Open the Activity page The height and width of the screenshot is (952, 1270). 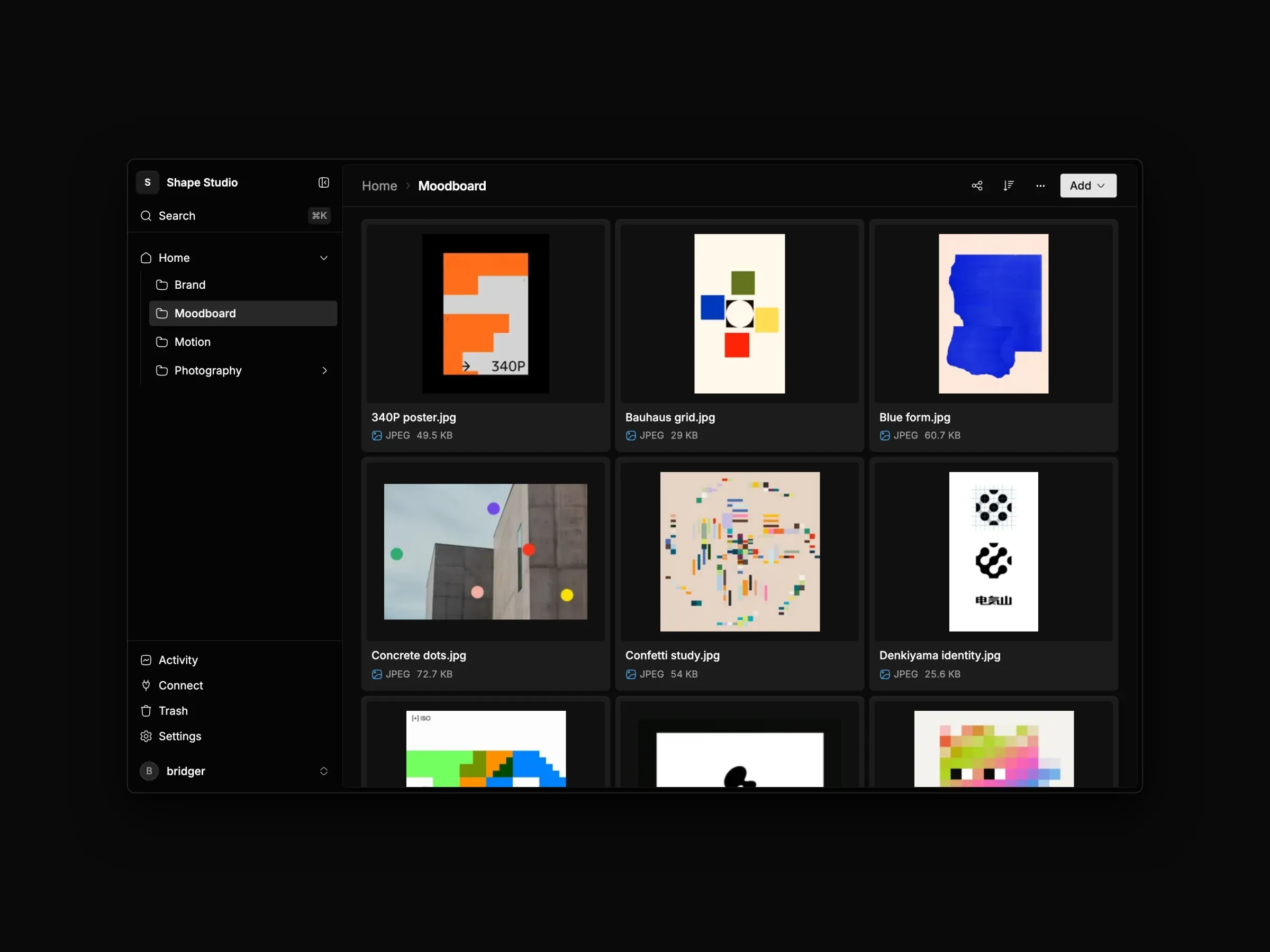tap(235, 660)
